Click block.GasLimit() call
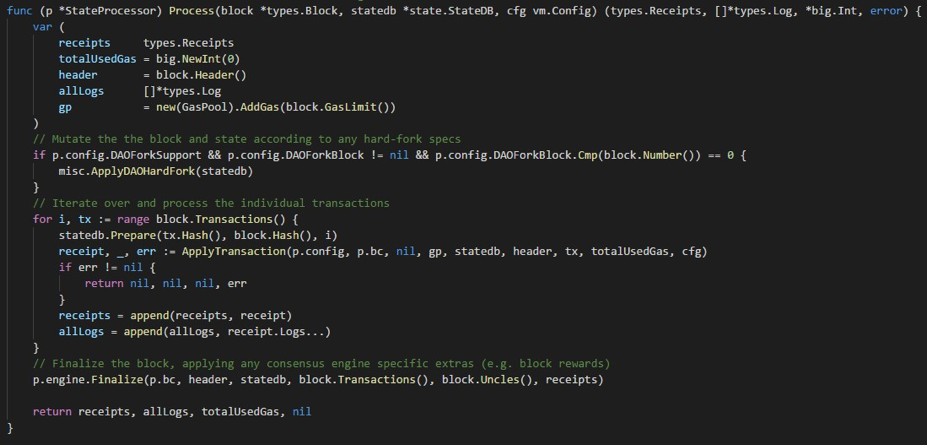Screen dimensions: 927x445 click(x=337, y=108)
